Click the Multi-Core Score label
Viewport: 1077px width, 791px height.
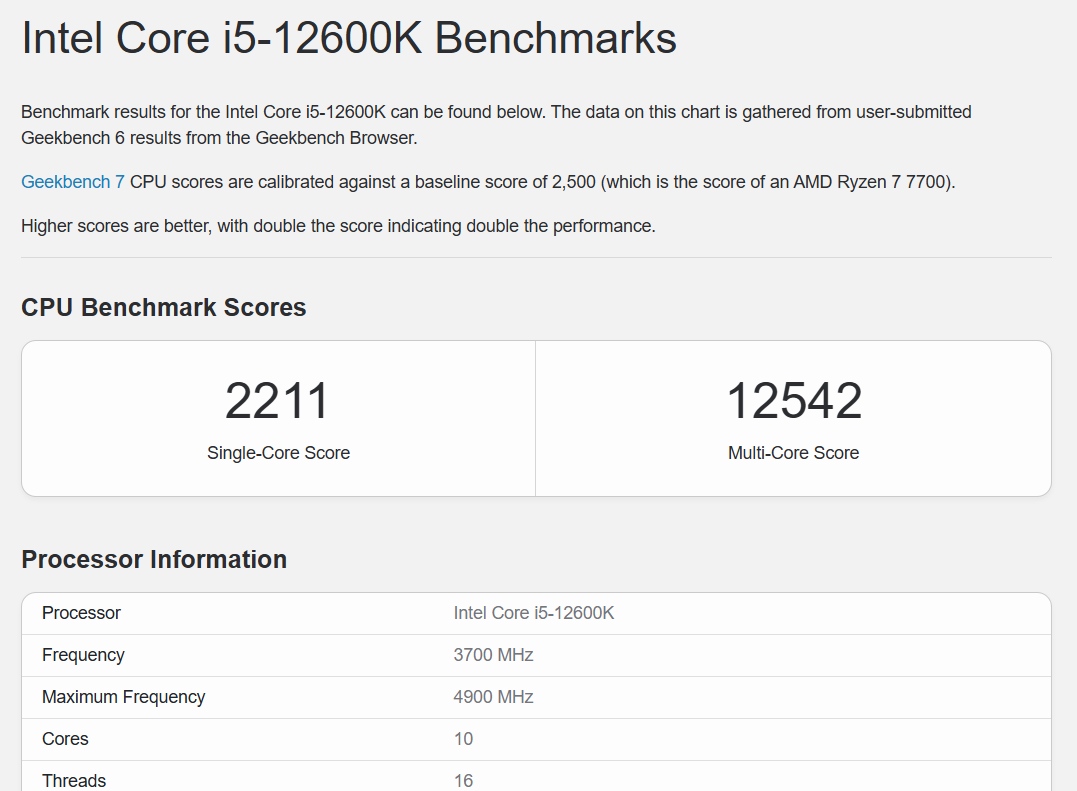point(794,453)
